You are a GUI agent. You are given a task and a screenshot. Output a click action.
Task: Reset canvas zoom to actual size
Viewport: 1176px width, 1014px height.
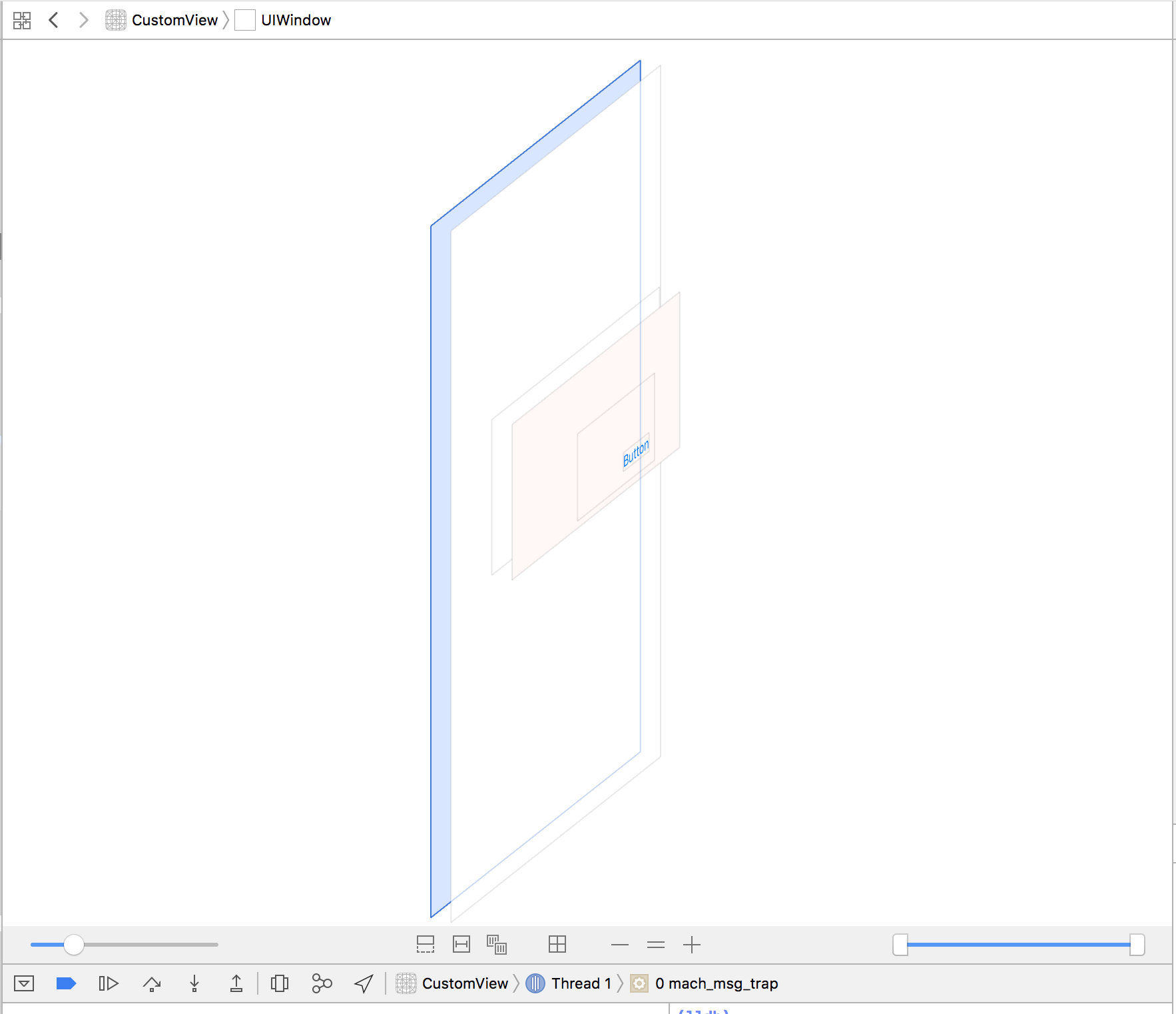tap(655, 945)
